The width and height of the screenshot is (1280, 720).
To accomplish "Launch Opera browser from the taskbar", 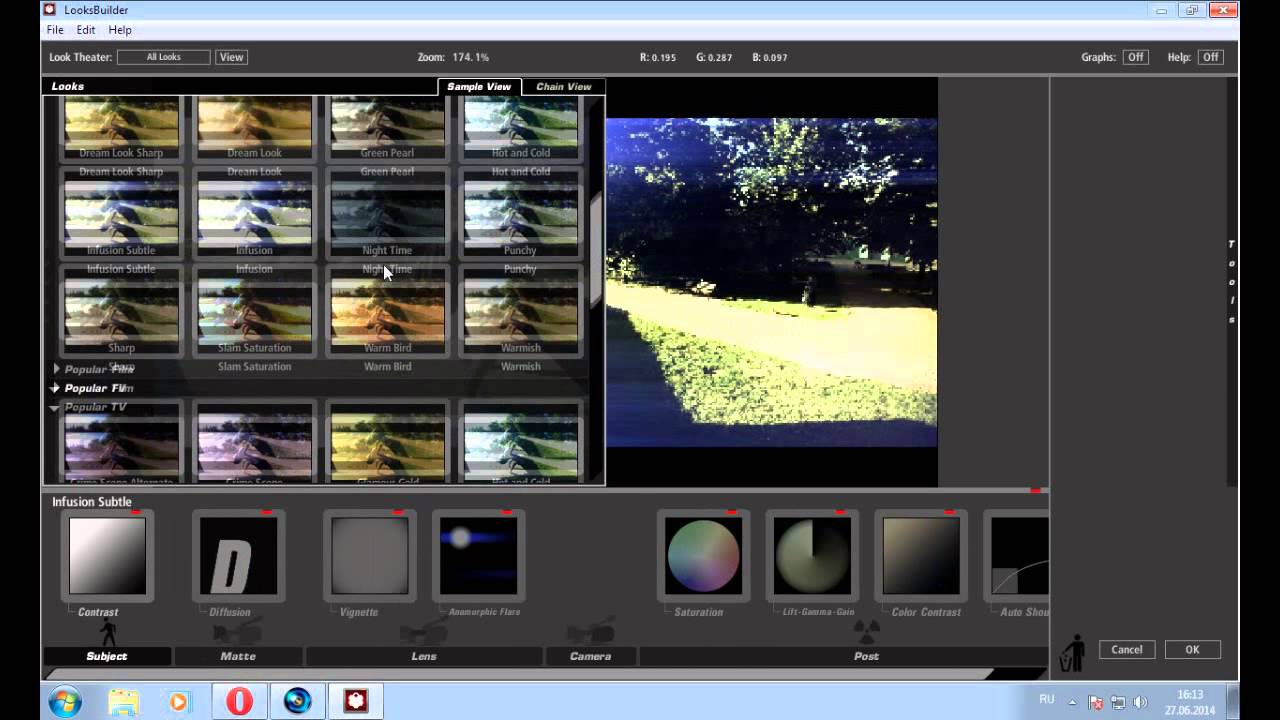I will pos(239,701).
